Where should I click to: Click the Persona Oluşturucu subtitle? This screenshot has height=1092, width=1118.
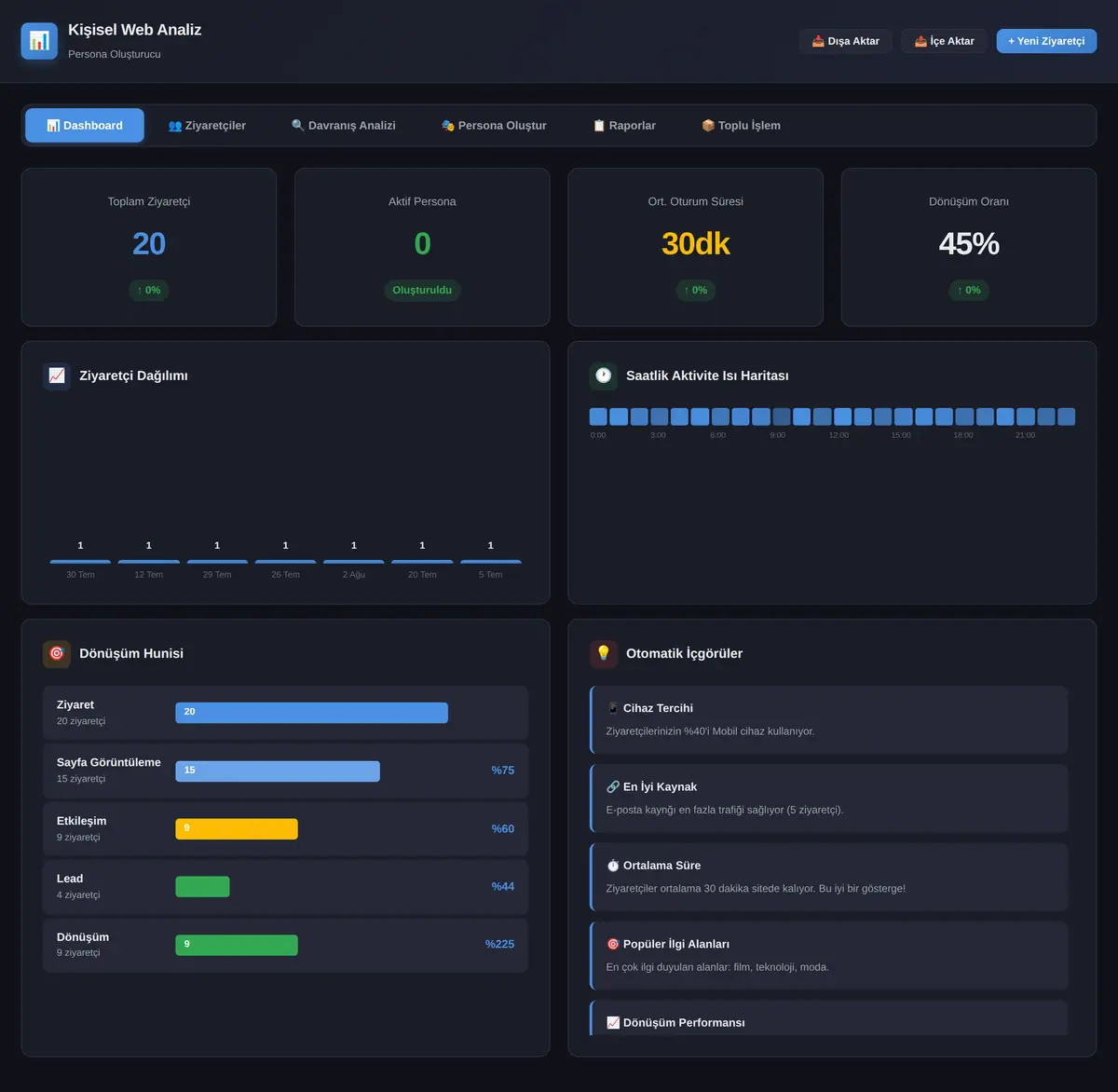click(115, 54)
